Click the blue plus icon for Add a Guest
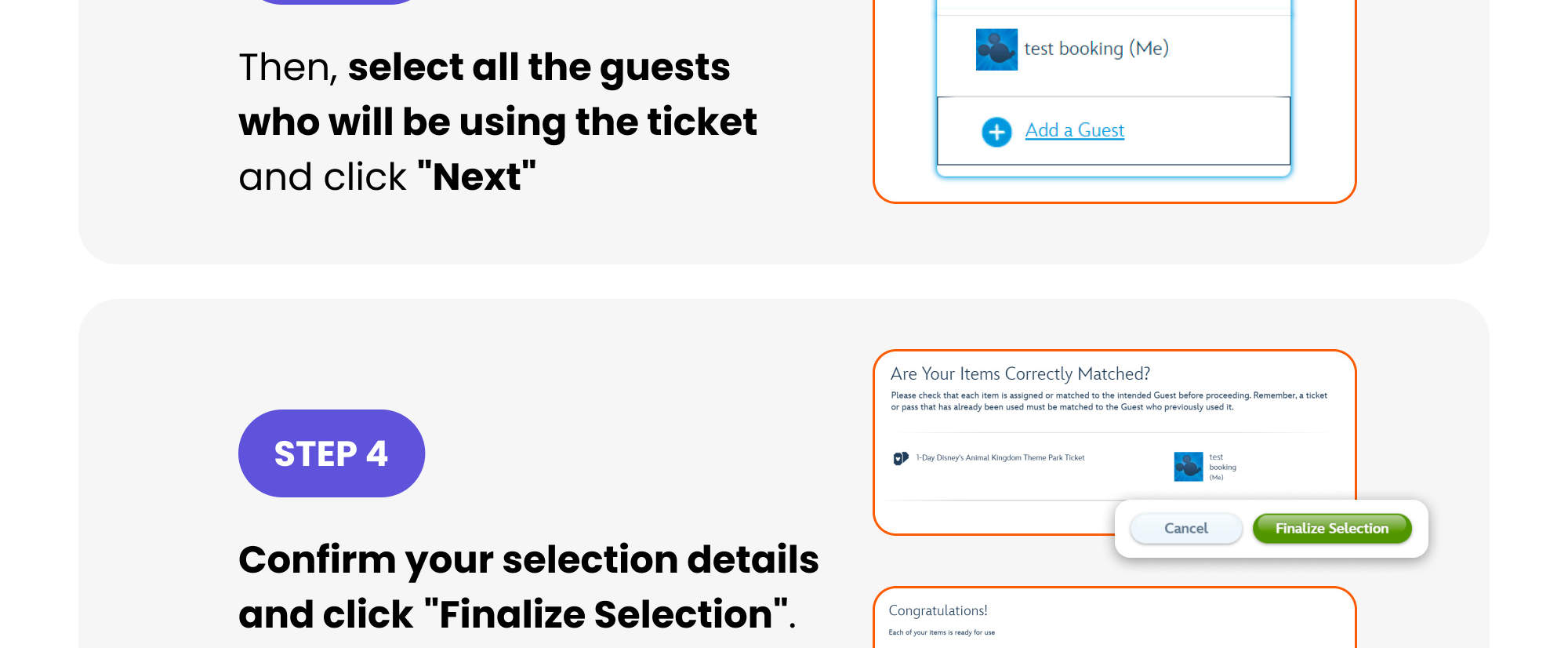The width and height of the screenshot is (1568, 648). point(996,132)
